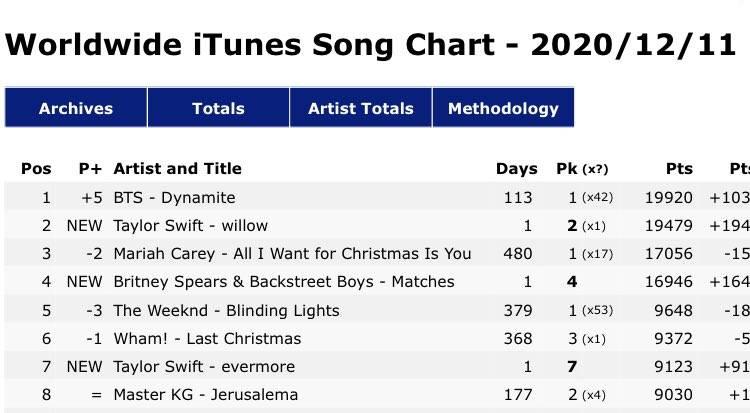Viewport: 750px width, 413px height.
Task: Click the x53 peak count for Blinding Lights
Action: pos(597,311)
